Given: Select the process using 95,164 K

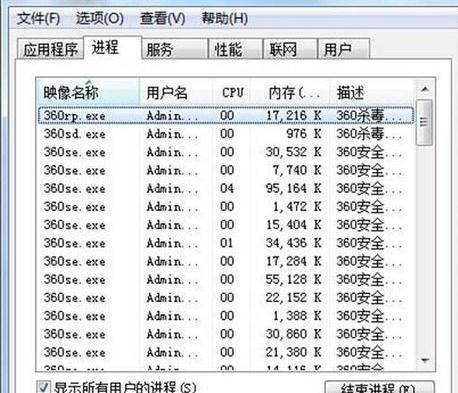Looking at the screenshot, I should (x=226, y=189).
